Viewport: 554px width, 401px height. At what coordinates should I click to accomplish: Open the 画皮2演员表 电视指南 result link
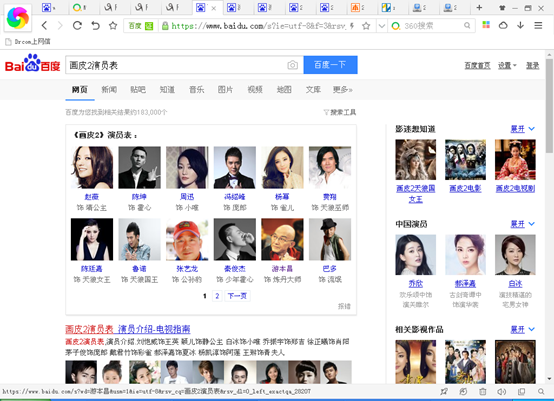click(128, 329)
